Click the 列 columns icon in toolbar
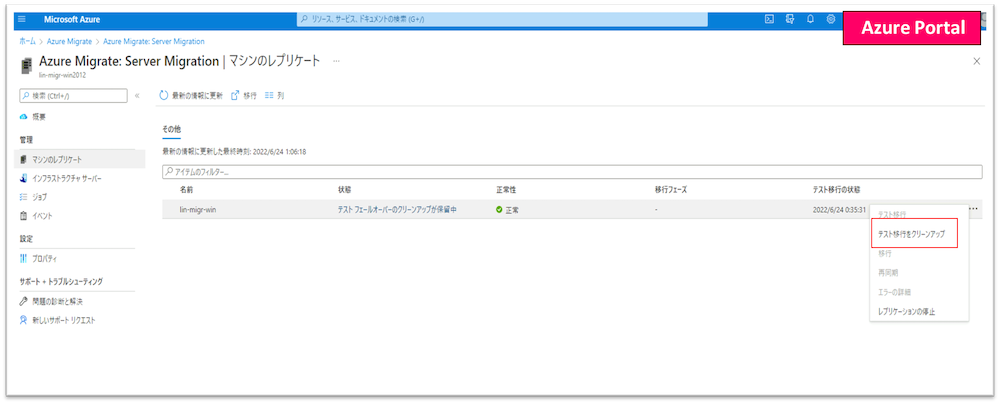 (x=269, y=95)
